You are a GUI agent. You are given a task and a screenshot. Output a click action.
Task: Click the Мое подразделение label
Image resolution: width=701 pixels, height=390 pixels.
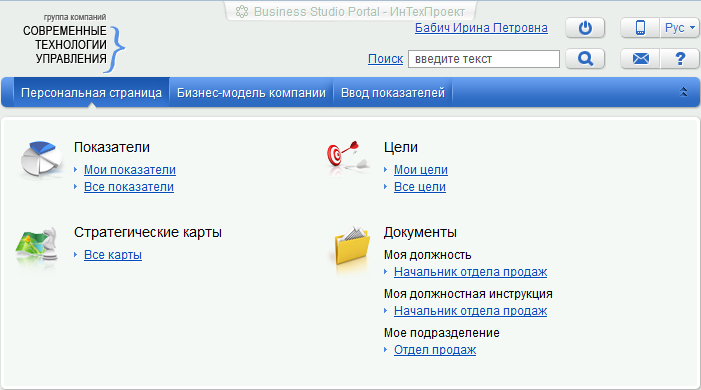[x=442, y=333]
